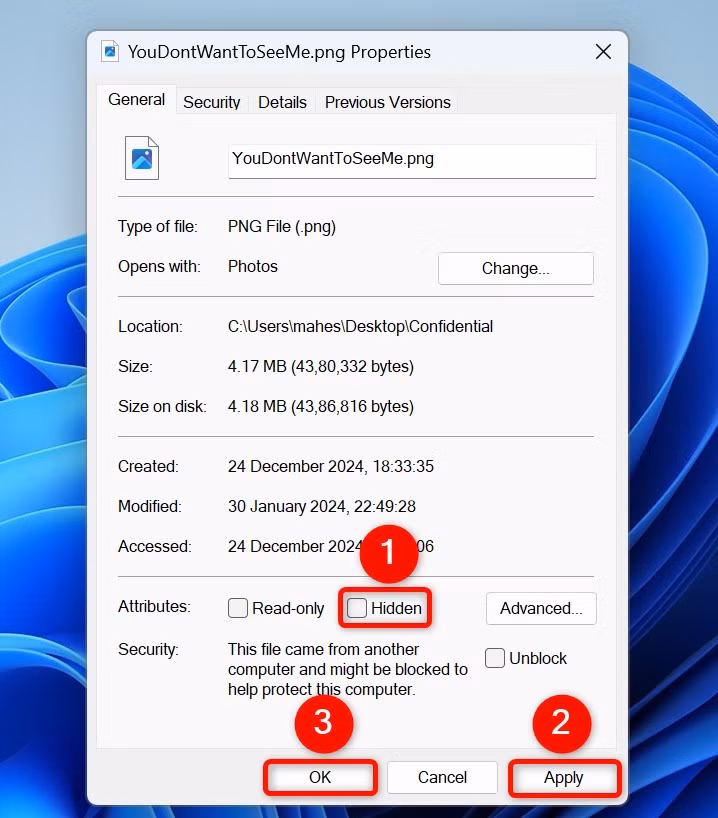The image size is (718, 818).
Task: Click the file name text field
Action: [412, 161]
